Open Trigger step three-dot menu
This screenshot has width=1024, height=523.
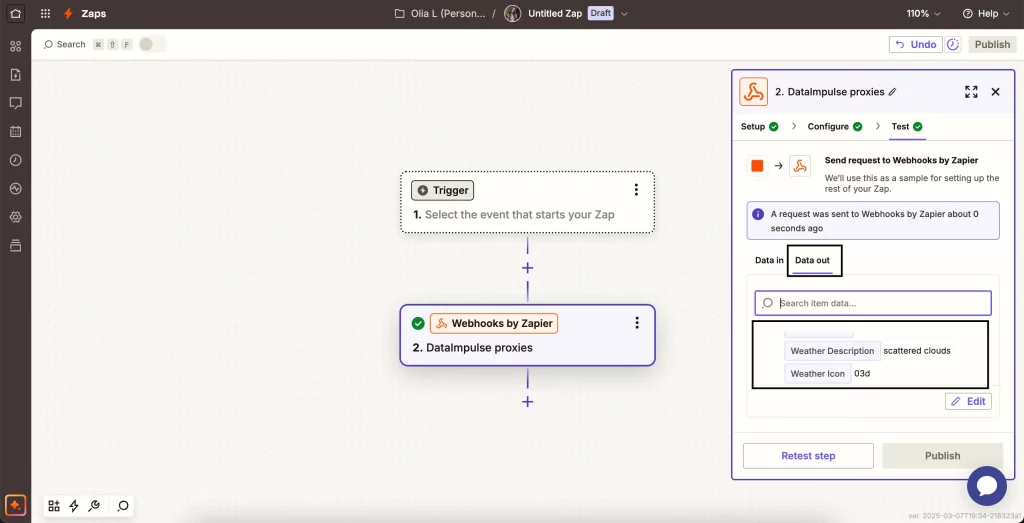(636, 190)
